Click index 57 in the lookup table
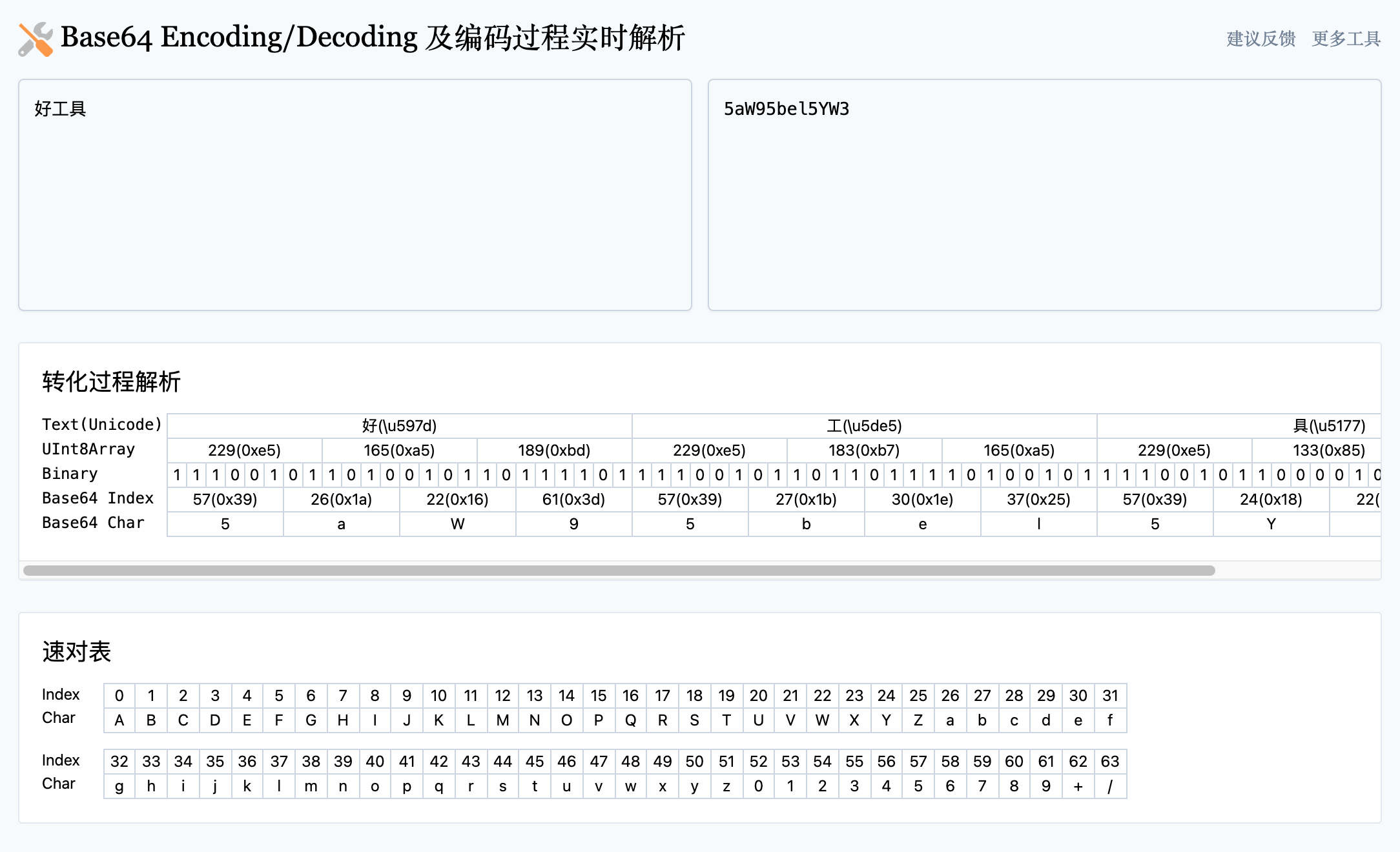 click(x=918, y=762)
